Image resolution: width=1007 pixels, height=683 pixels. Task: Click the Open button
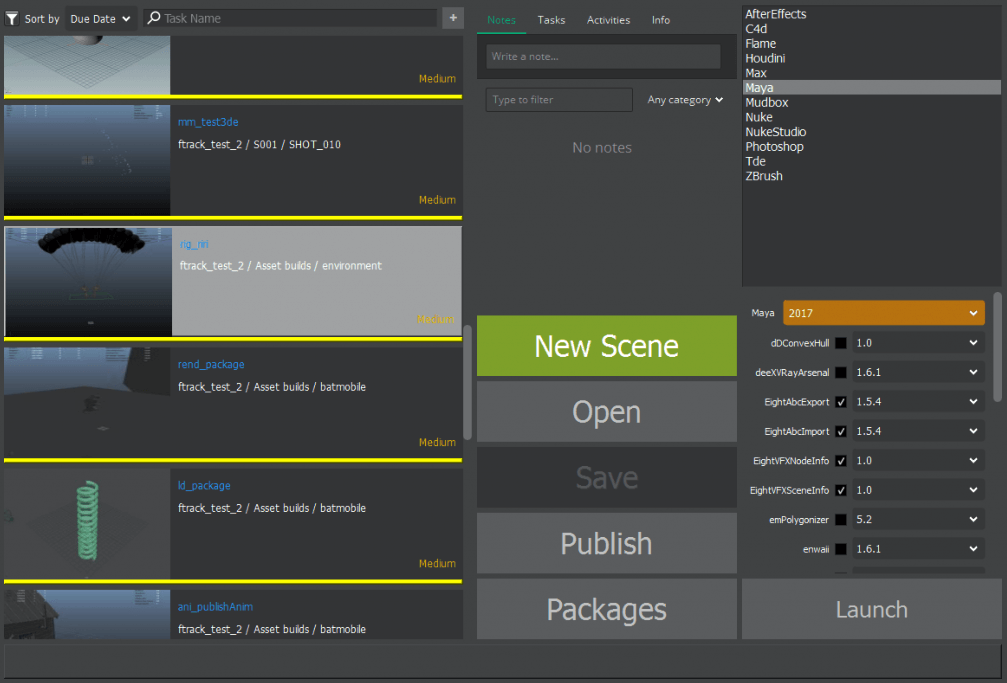point(607,412)
